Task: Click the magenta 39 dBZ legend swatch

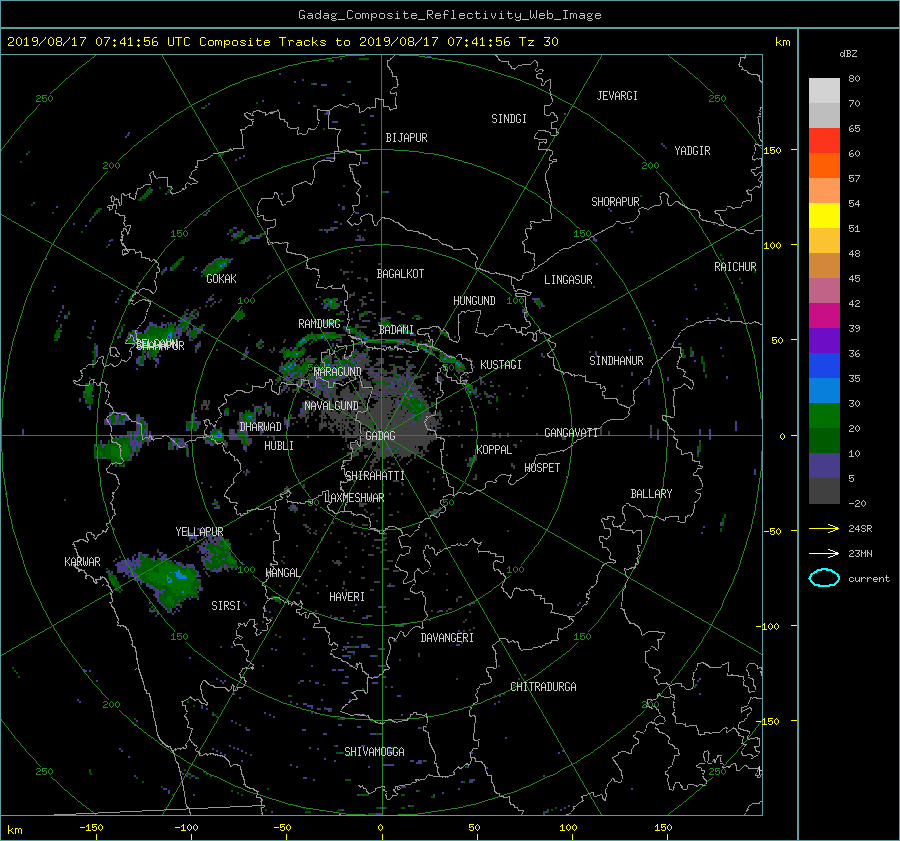Action: pos(824,315)
